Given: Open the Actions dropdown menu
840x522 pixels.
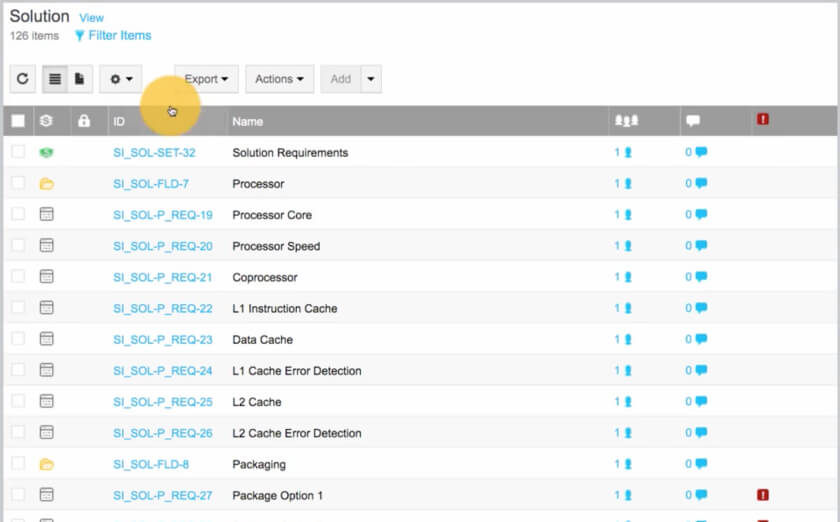Looking at the screenshot, I should tap(279, 79).
